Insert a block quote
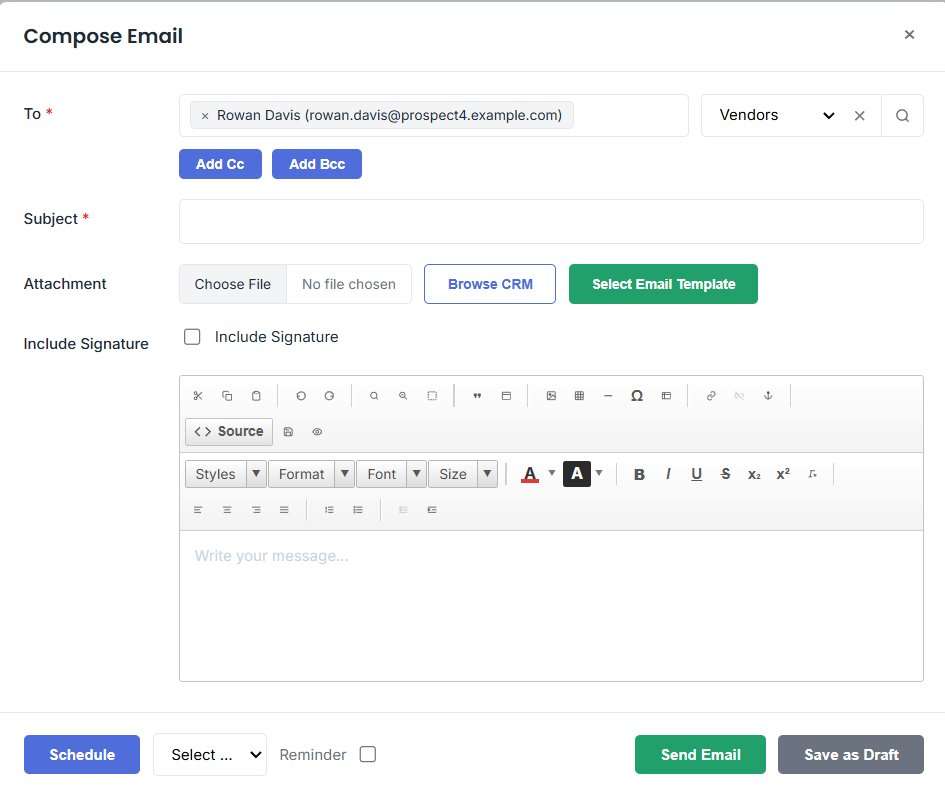The image size is (945, 792). 477,396
